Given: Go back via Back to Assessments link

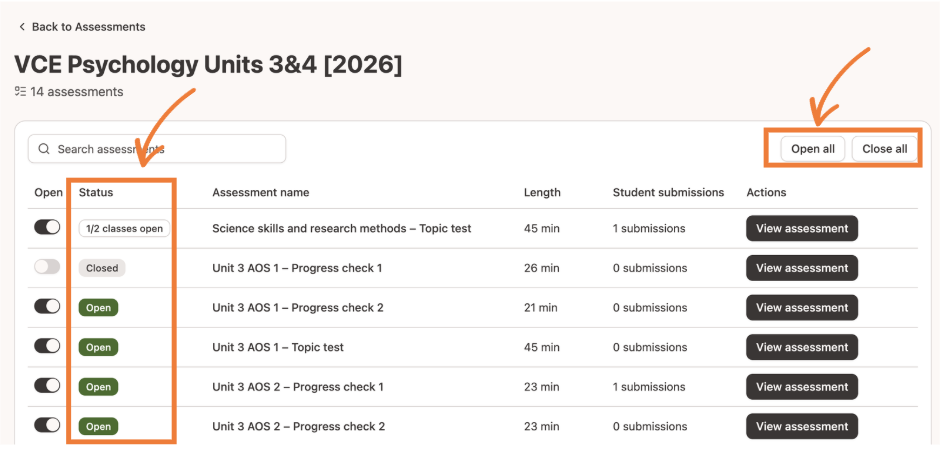Looking at the screenshot, I should 82,27.
